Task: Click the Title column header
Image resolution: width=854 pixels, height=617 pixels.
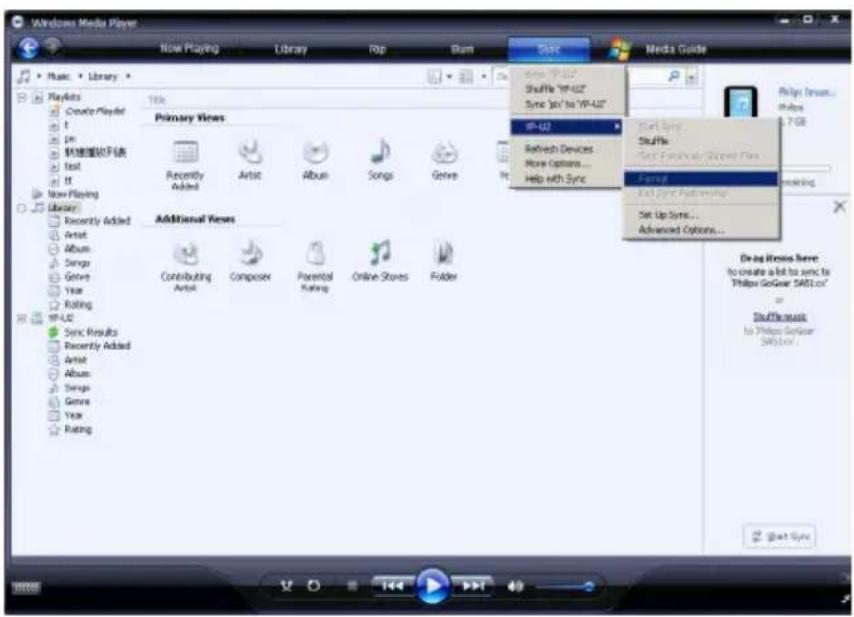Action: pyautogui.click(x=157, y=100)
